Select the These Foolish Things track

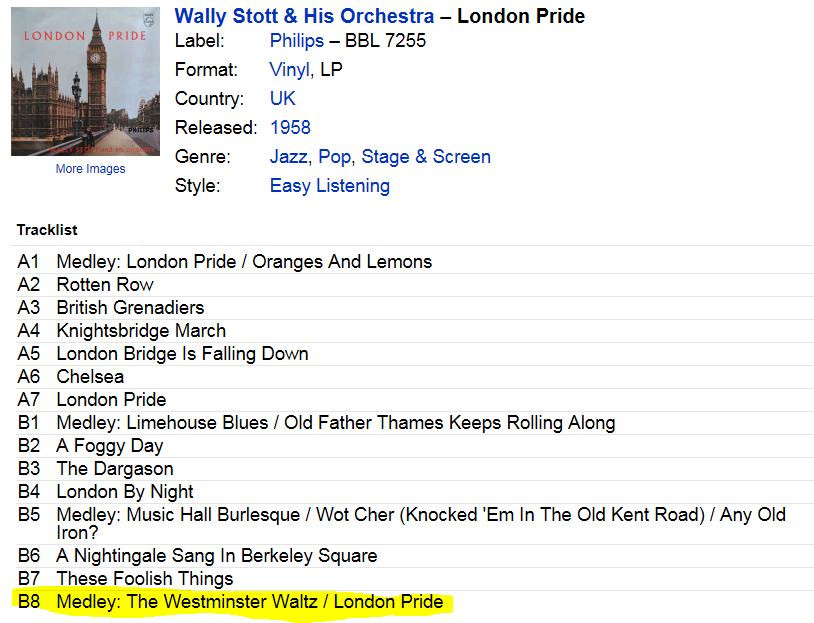click(145, 579)
